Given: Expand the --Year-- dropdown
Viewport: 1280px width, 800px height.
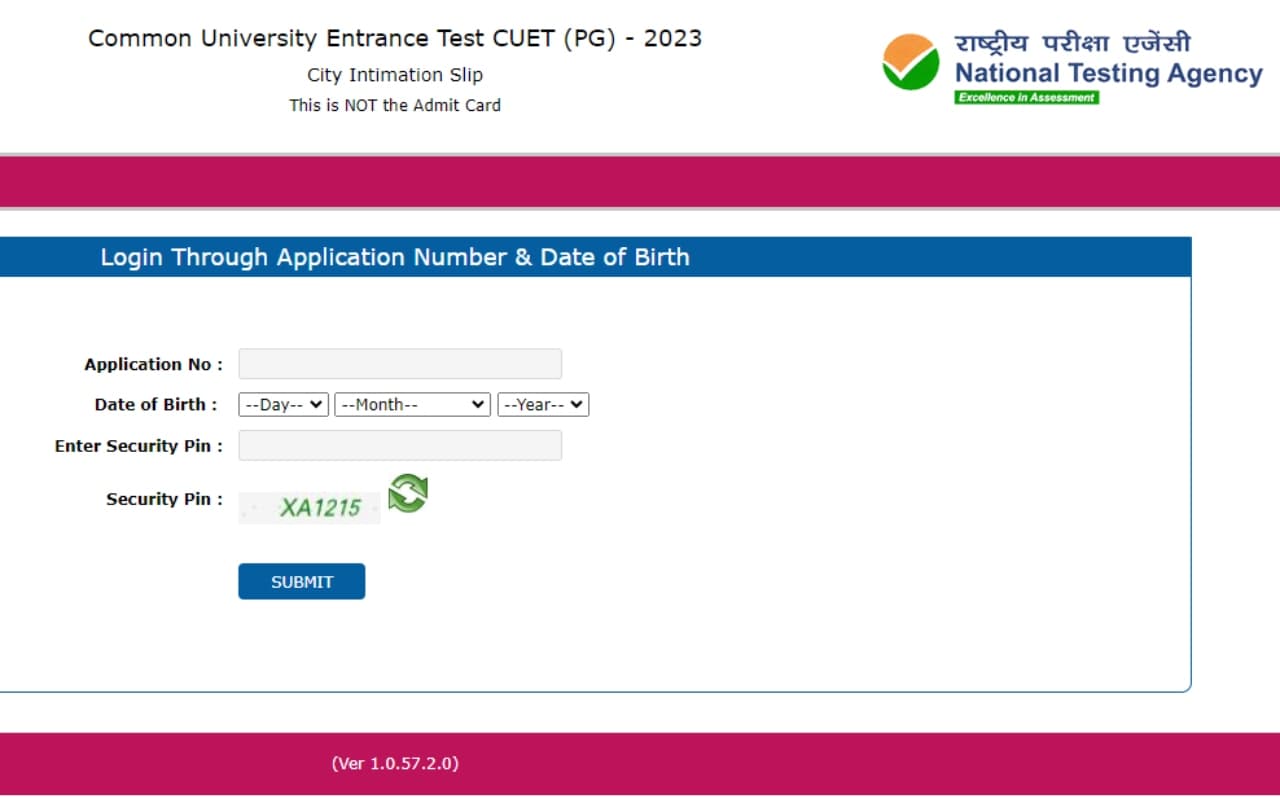Looking at the screenshot, I should pos(543,404).
